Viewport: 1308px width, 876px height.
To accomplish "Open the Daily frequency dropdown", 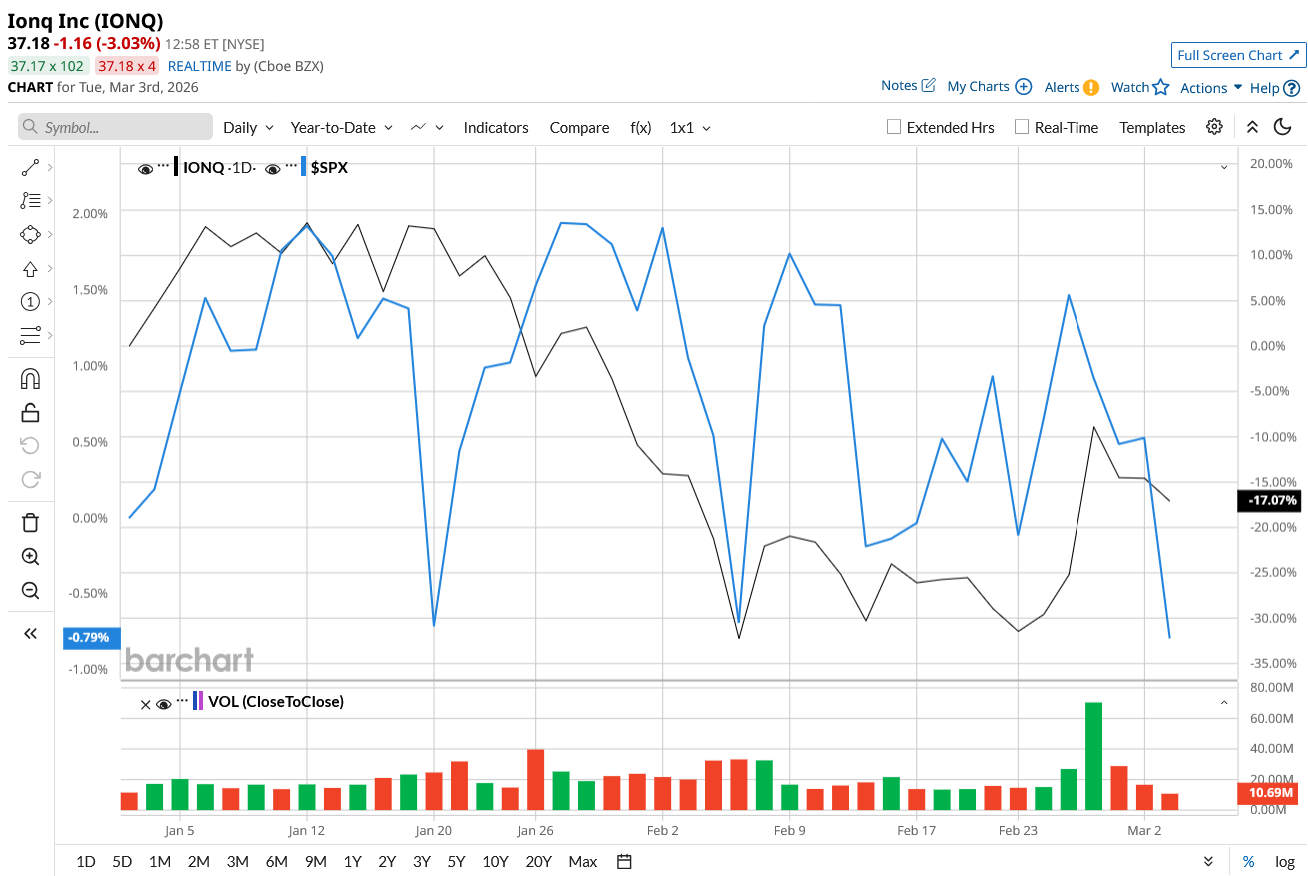I will (x=248, y=127).
